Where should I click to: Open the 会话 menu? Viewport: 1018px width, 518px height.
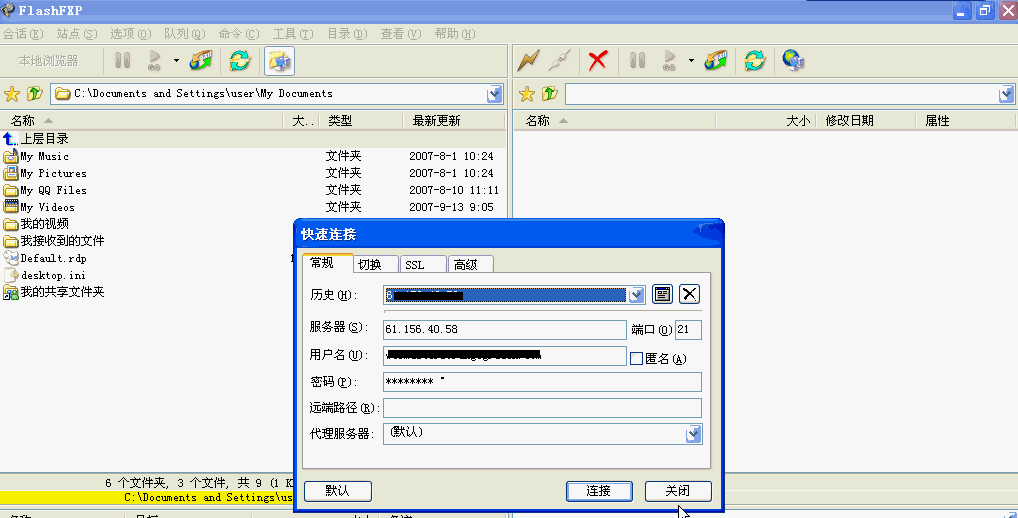pyautogui.click(x=23, y=34)
